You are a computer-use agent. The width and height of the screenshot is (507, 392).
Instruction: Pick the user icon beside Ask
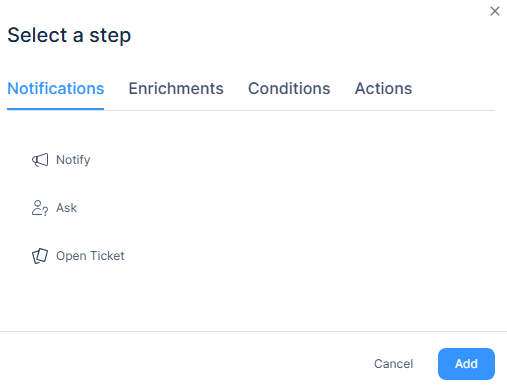(x=40, y=208)
